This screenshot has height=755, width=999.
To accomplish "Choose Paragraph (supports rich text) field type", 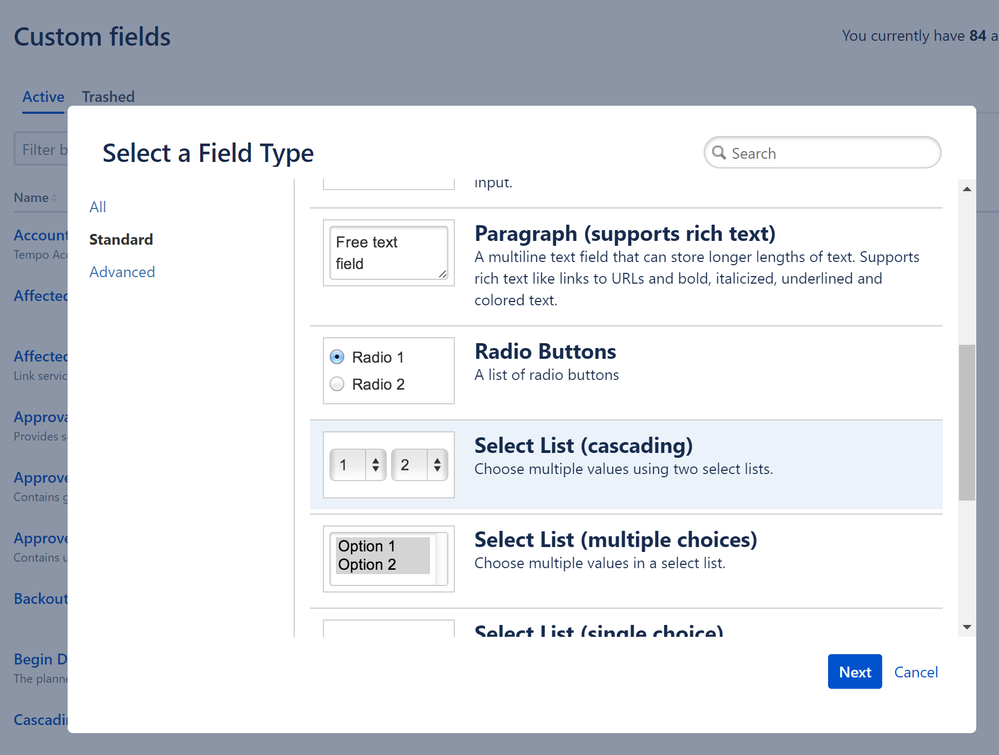I will click(626, 266).
